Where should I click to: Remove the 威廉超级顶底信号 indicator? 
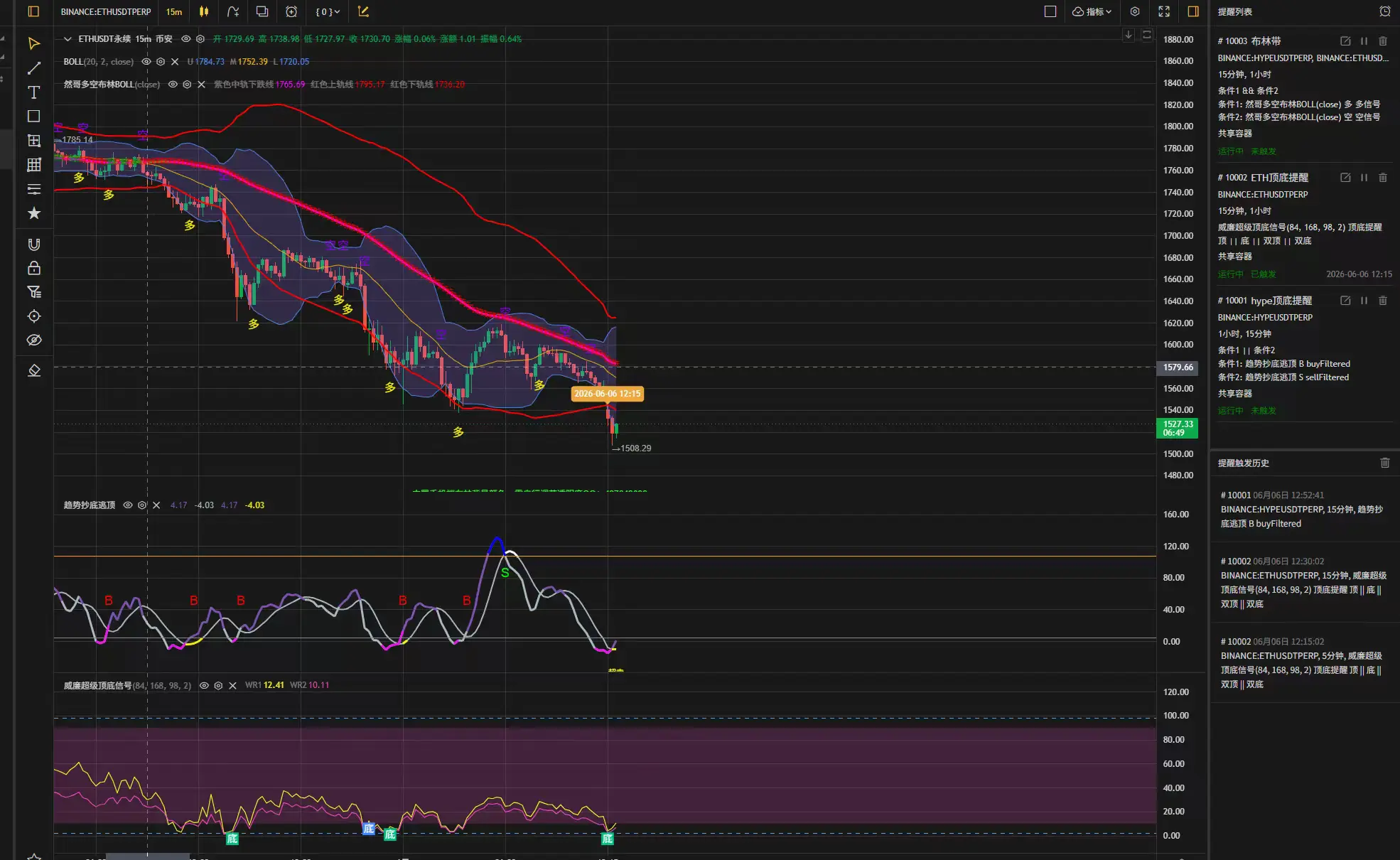click(232, 686)
